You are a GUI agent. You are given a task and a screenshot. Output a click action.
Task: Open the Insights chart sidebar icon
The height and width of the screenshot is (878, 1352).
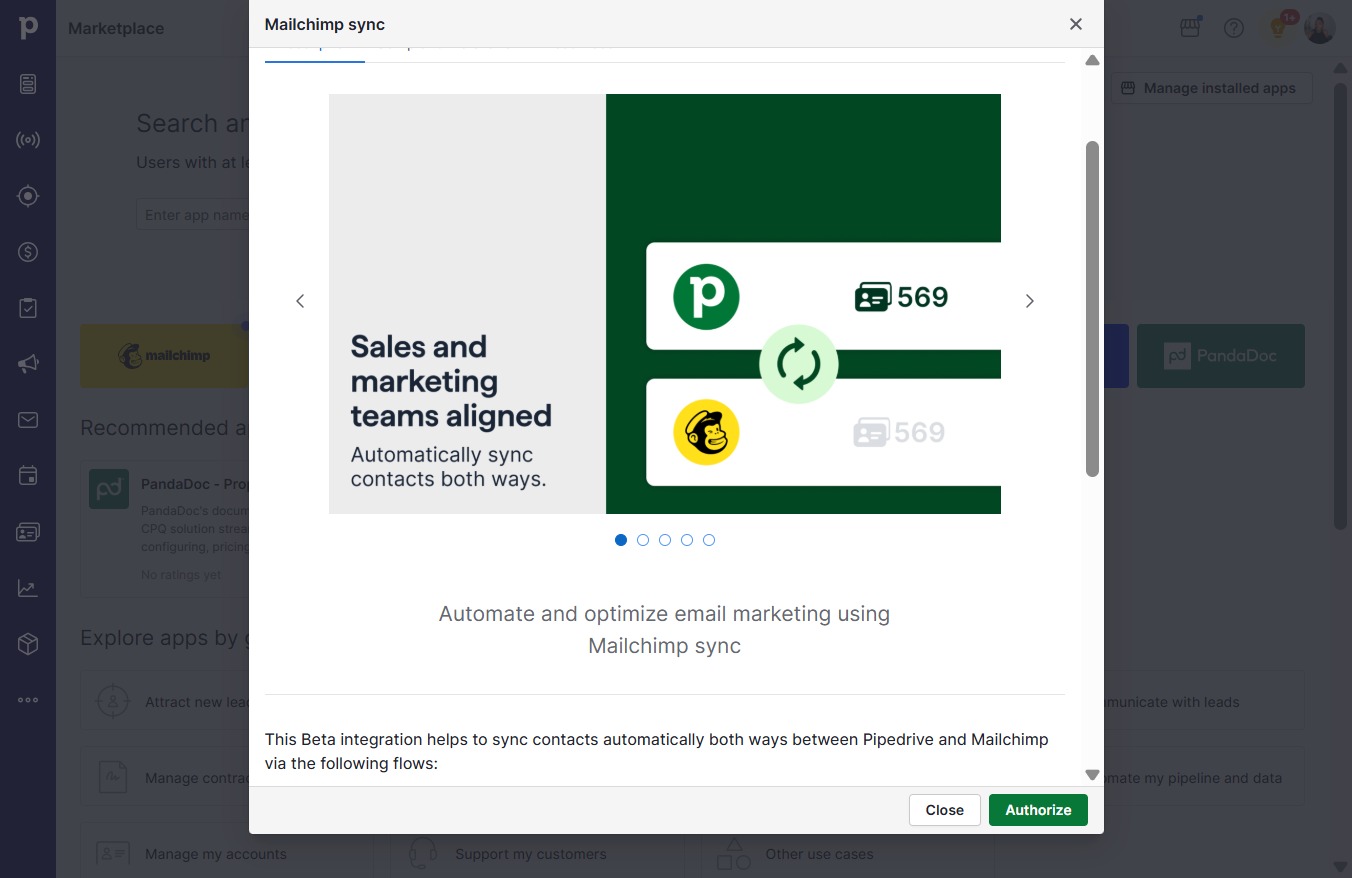28,588
